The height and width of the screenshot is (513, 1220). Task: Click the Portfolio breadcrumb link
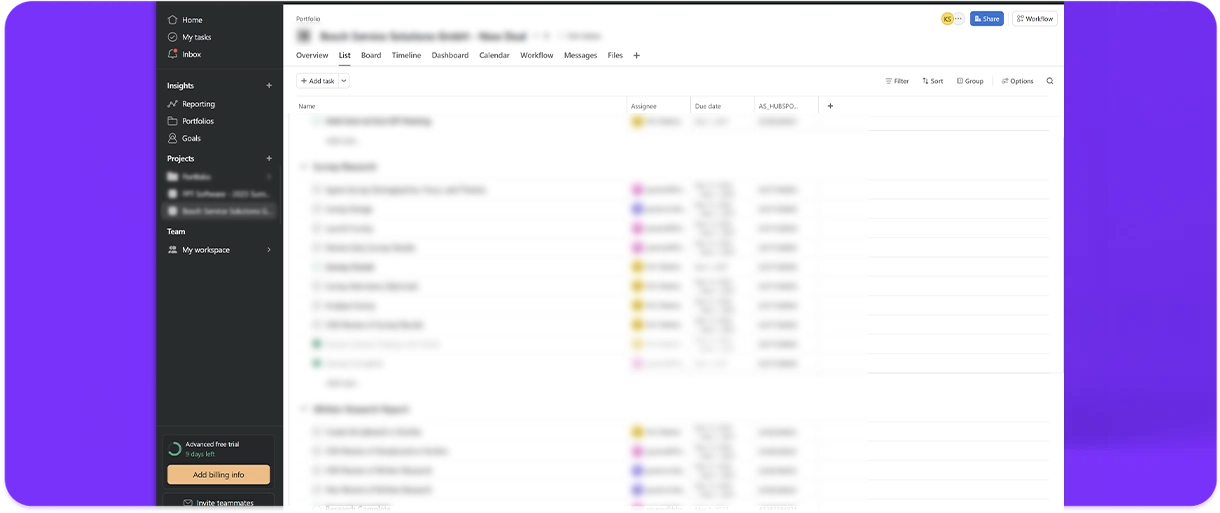point(308,19)
